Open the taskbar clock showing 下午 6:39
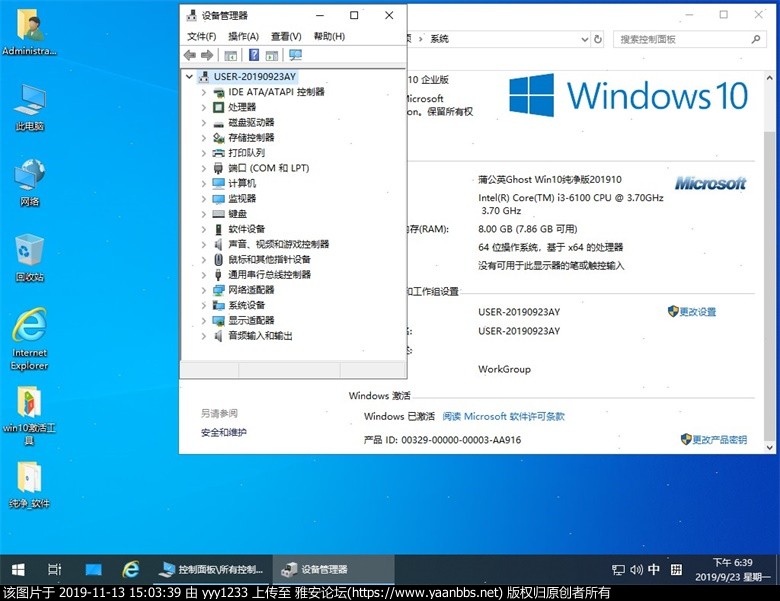Screen dimensions: 780x601 [733, 570]
